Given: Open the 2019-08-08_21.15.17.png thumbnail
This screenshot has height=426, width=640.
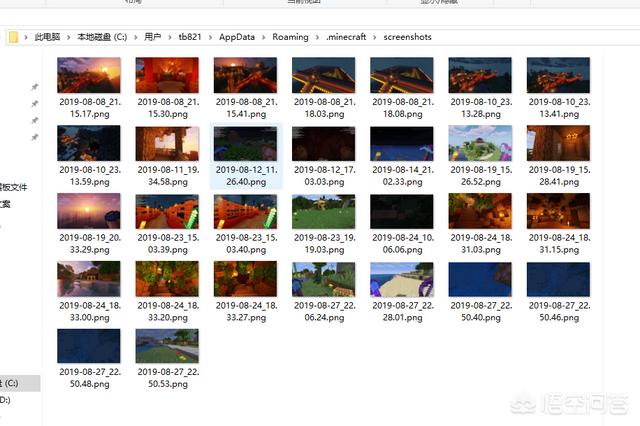Looking at the screenshot, I should (89, 75).
